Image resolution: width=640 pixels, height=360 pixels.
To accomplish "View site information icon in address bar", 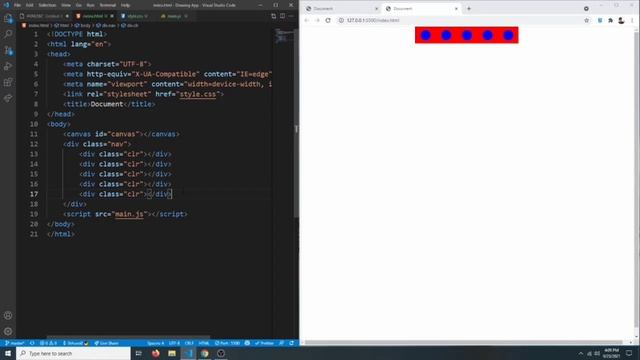I will 341,20.
